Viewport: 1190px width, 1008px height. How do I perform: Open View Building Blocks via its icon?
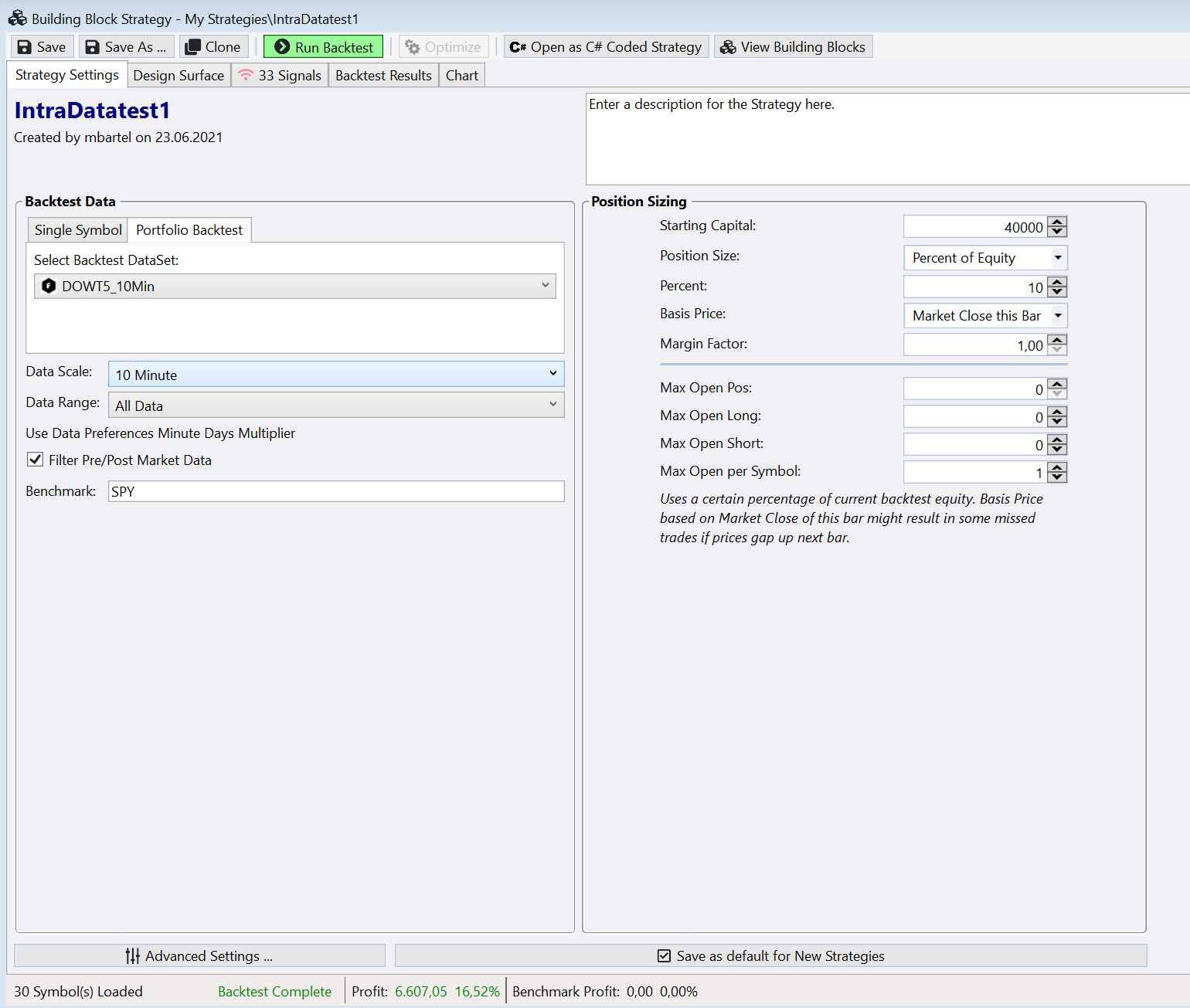coord(727,46)
